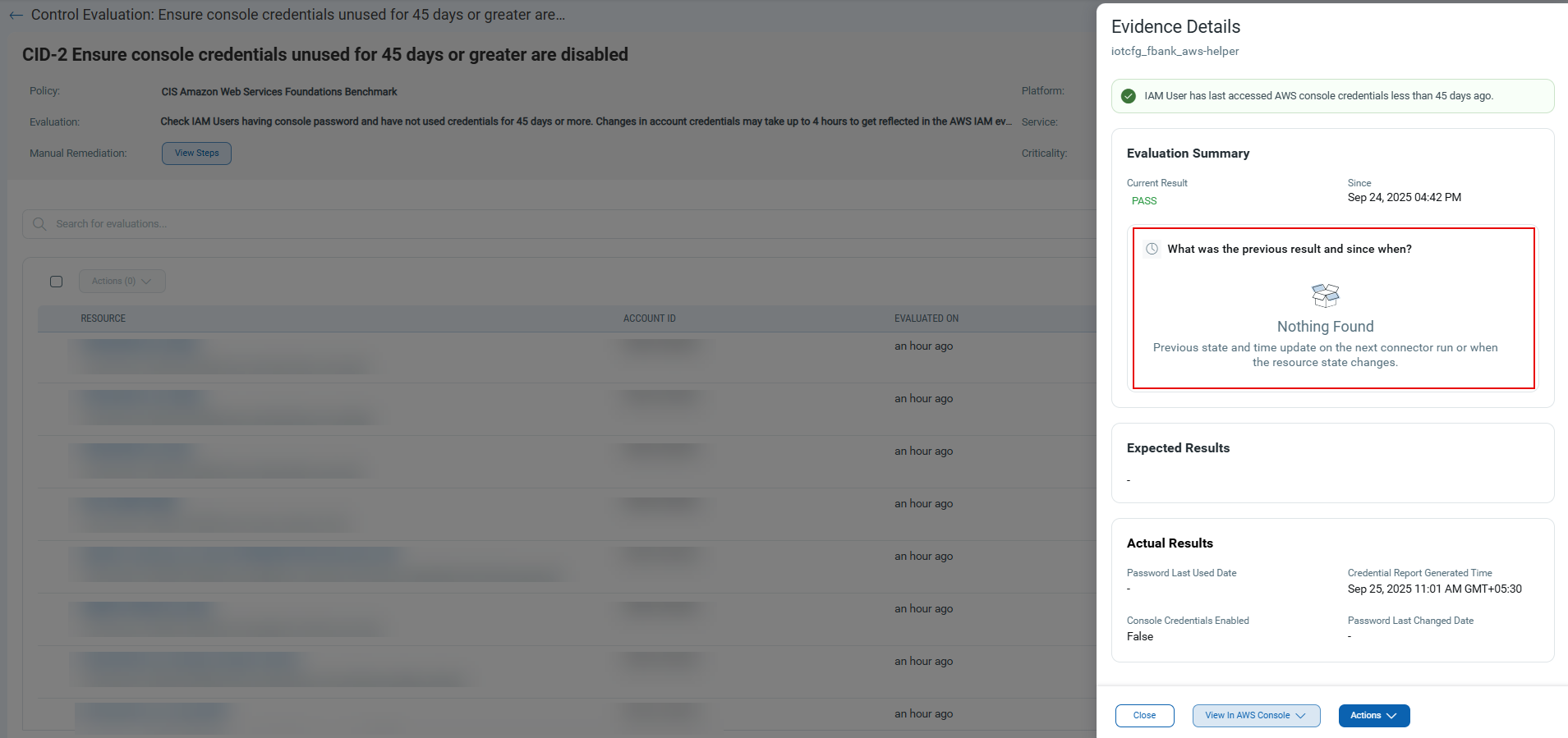Sort by the RESOURCE column header
Screen dimensions: 1568x738
point(103,319)
